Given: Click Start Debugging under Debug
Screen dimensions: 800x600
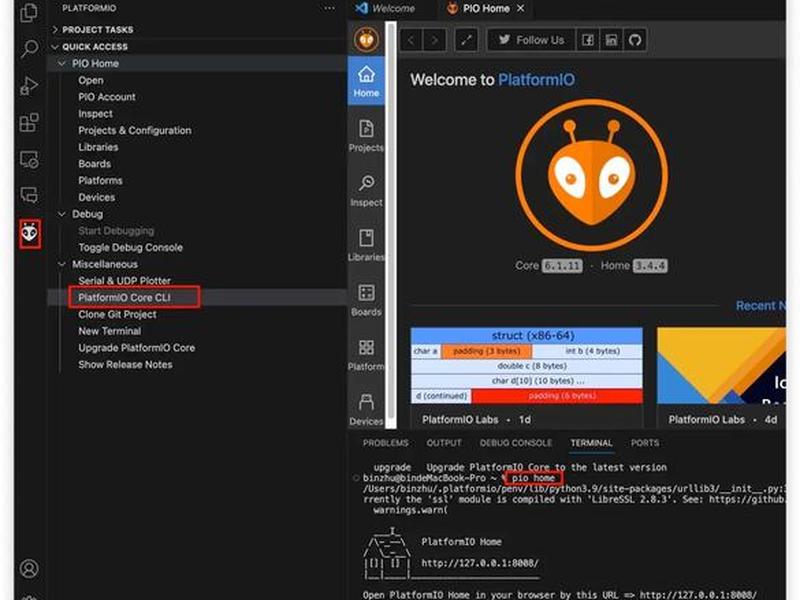Looking at the screenshot, I should pos(116,231).
